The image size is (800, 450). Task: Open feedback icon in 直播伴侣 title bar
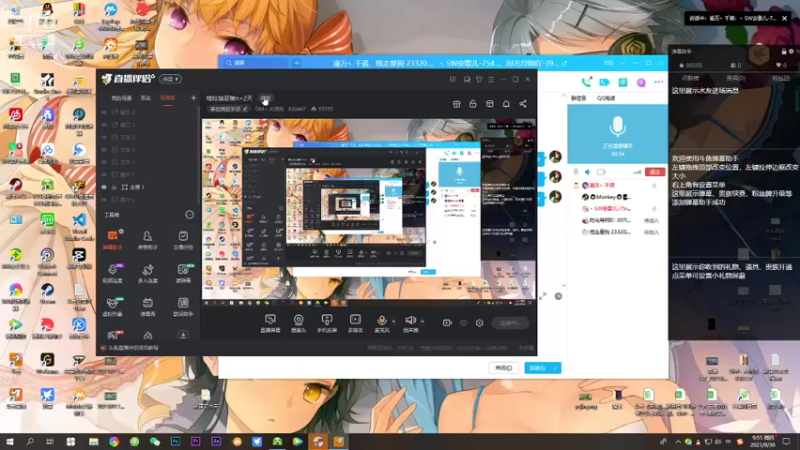(453, 80)
